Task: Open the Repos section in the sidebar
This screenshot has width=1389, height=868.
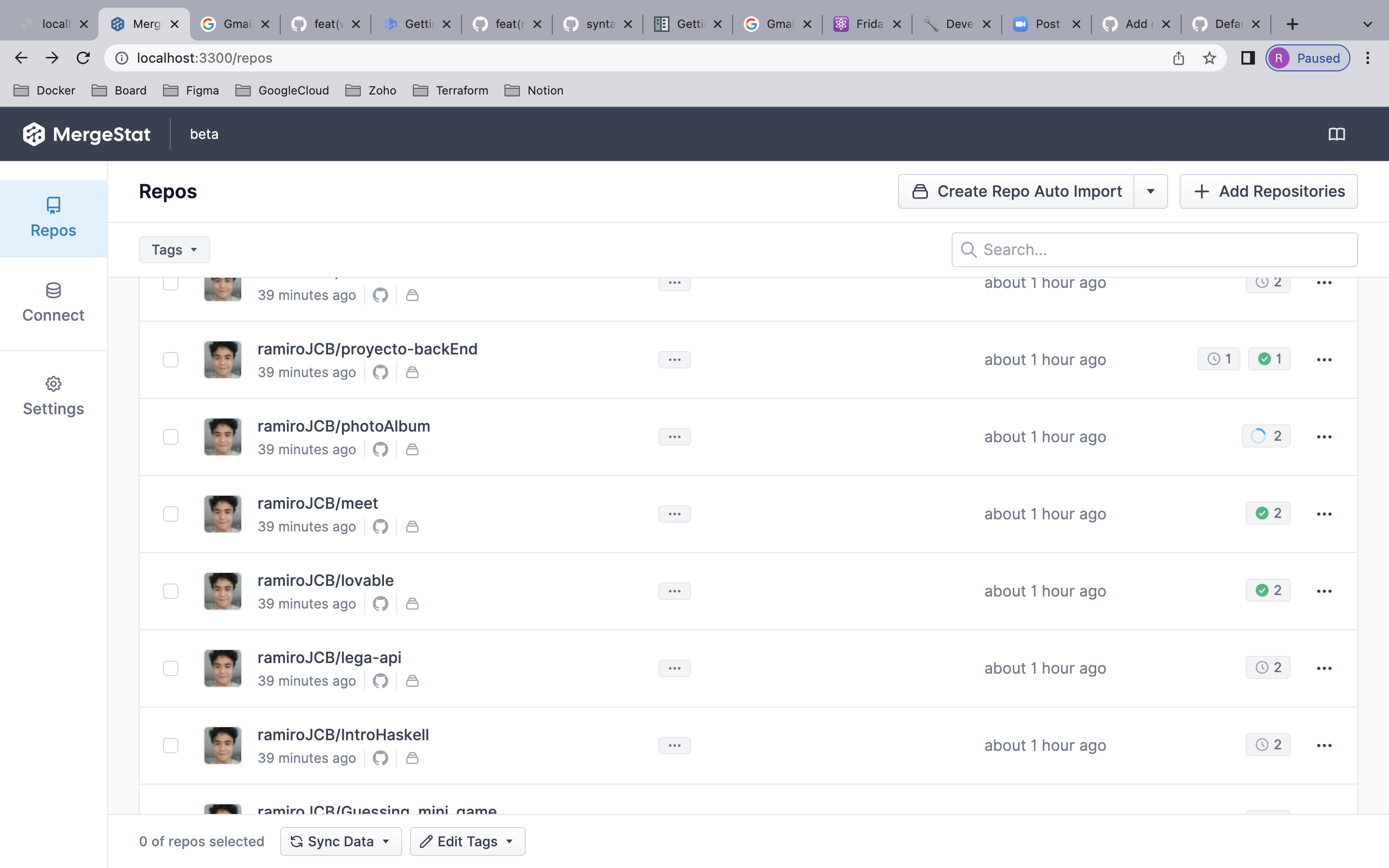Action: [54, 218]
